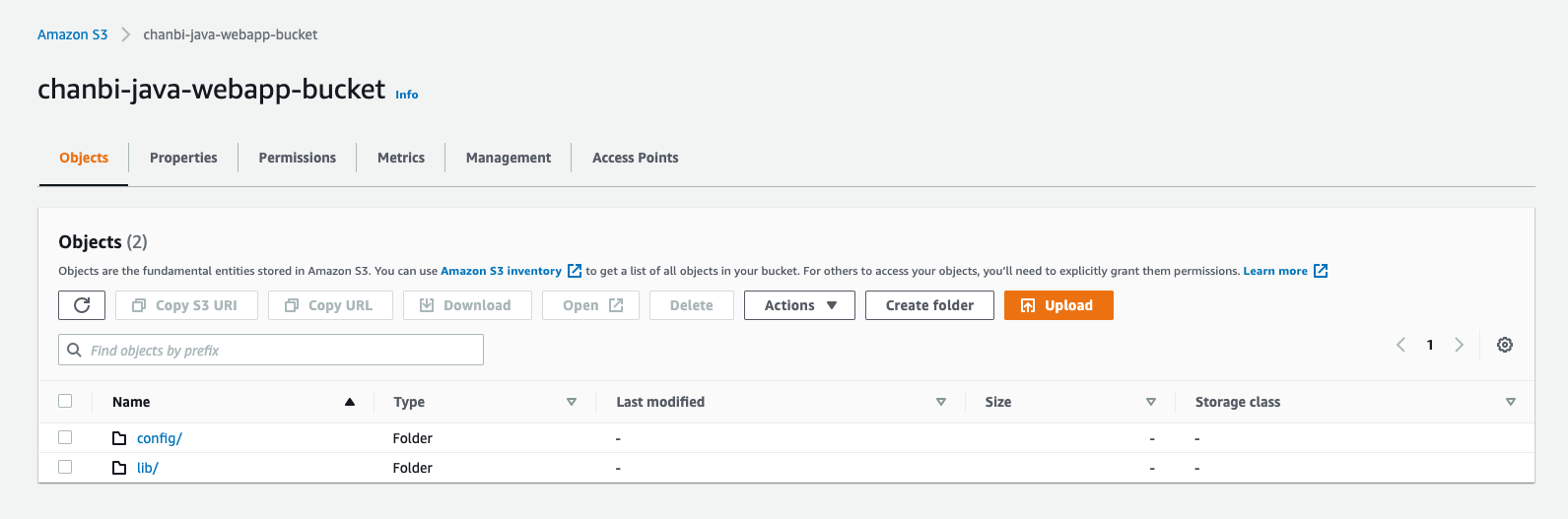
Task: Follow the Amazon S3 inventory link
Action: (x=501, y=271)
